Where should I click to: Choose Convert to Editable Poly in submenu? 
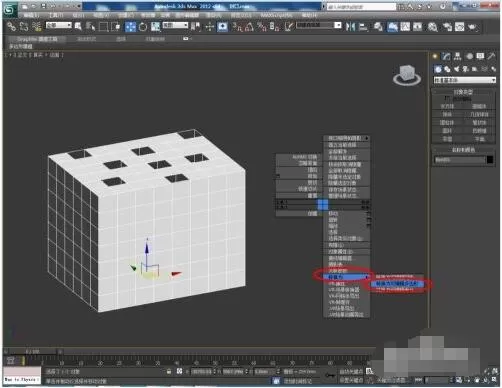(396, 284)
